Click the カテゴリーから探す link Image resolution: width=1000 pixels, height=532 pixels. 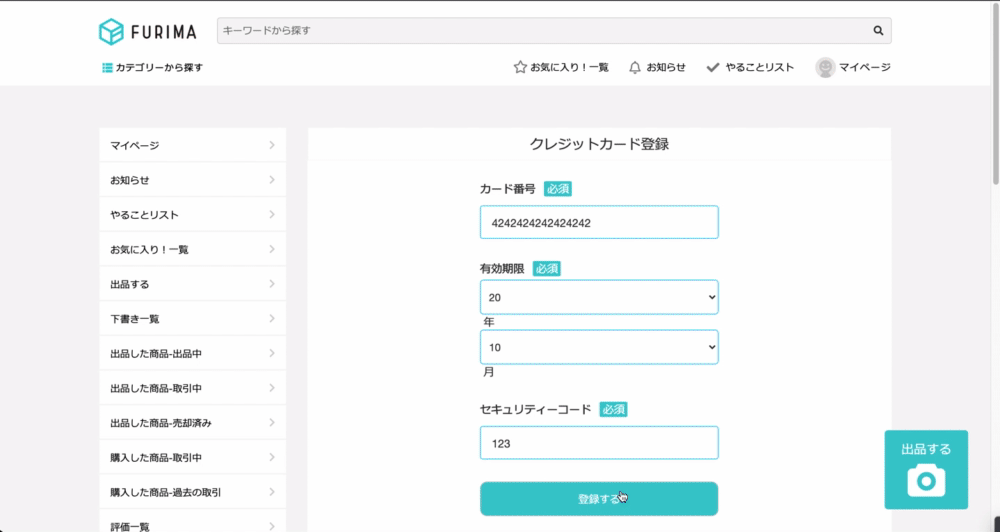(x=152, y=68)
